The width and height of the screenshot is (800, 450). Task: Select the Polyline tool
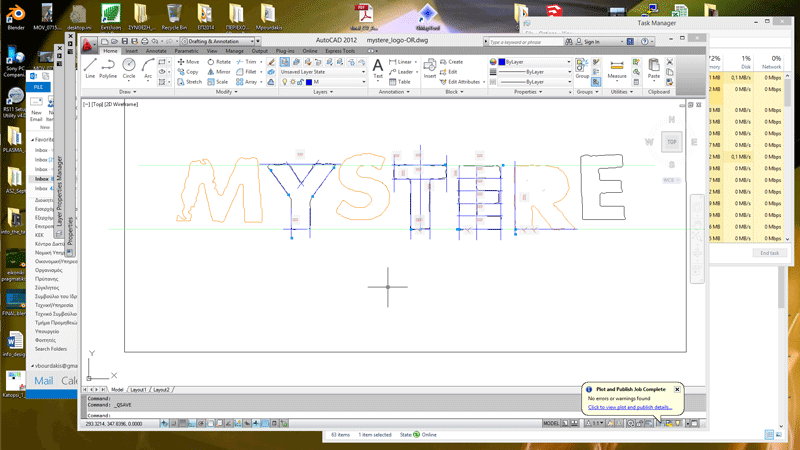coord(108,67)
